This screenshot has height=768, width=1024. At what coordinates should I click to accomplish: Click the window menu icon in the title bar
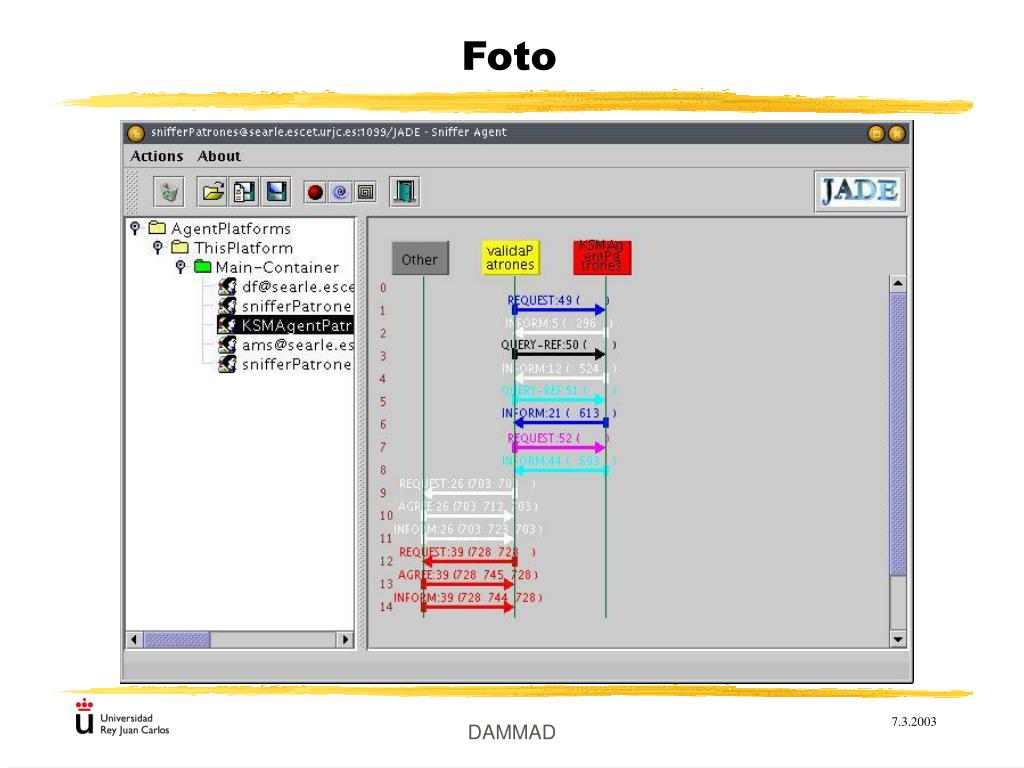[x=135, y=133]
